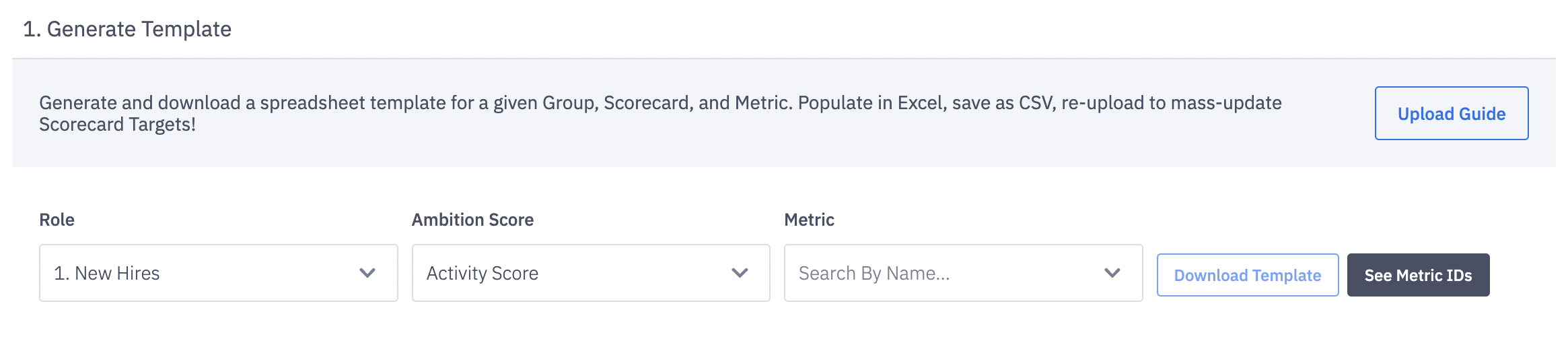This screenshot has width=1568, height=341.
Task: Click the See Metric IDs button
Action: point(1418,275)
